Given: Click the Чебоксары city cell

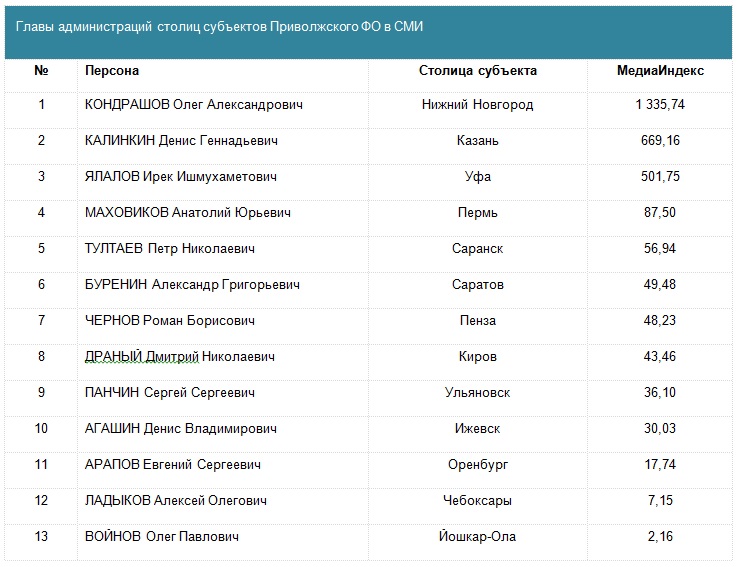Looking at the screenshot, I should [477, 501].
